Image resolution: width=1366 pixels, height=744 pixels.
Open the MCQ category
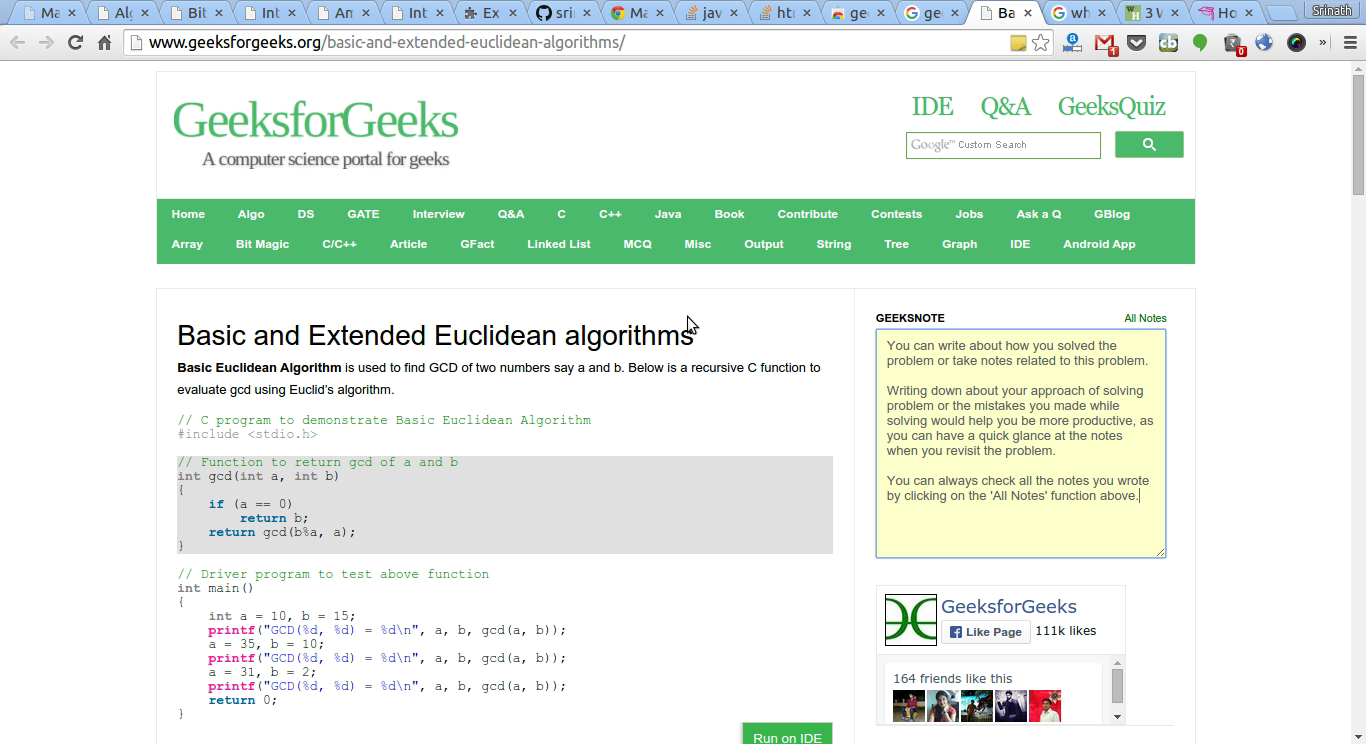click(x=637, y=244)
